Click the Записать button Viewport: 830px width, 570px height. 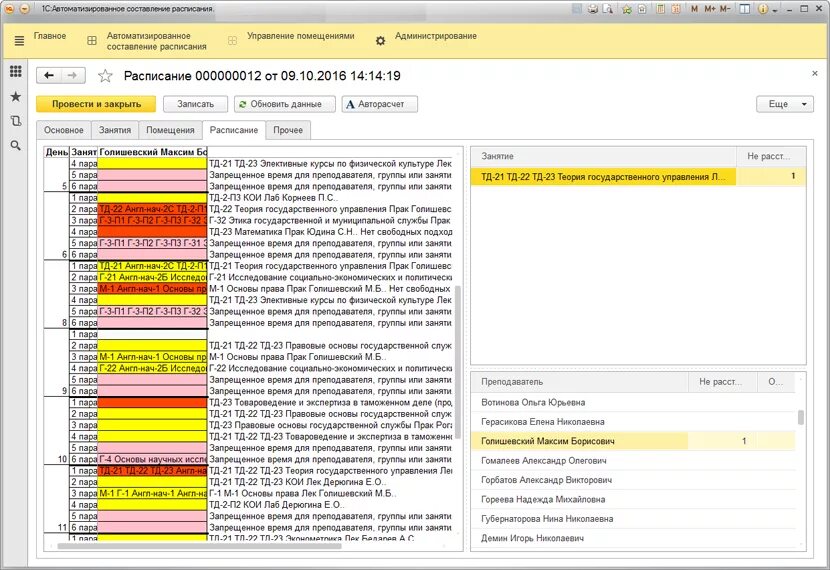pyautogui.click(x=195, y=104)
